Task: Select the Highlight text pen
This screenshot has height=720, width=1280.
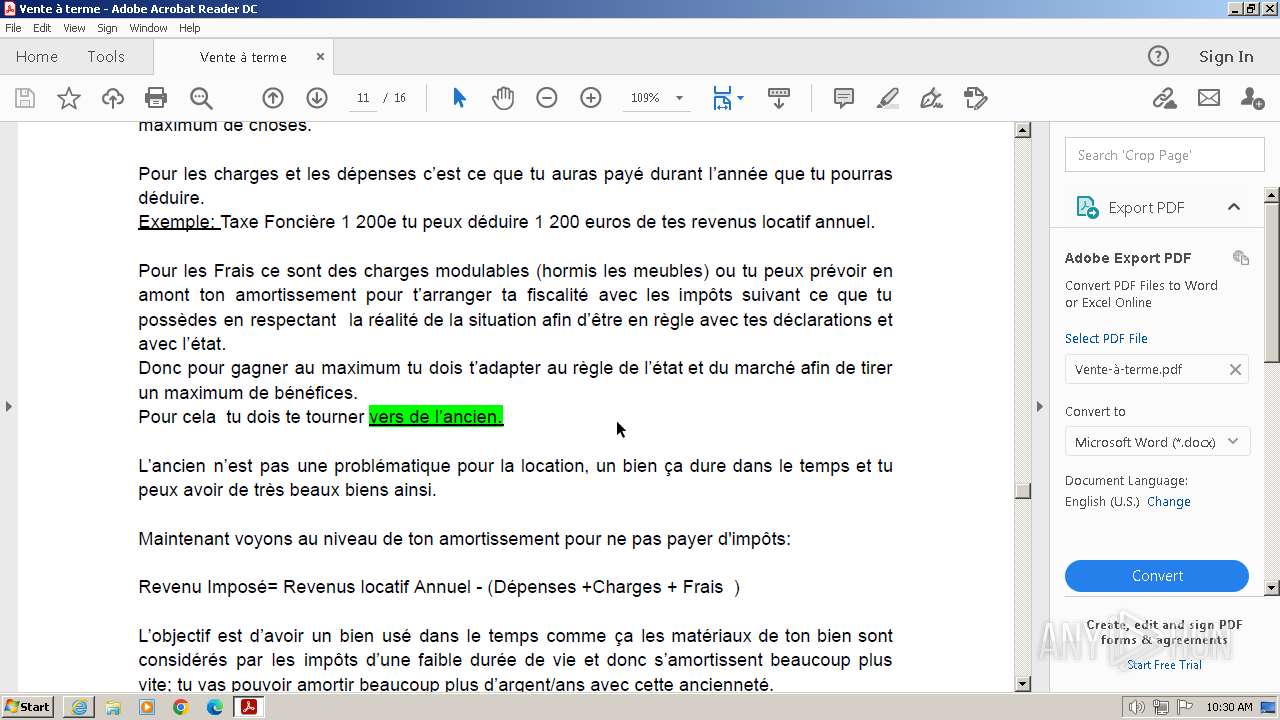Action: click(x=888, y=98)
